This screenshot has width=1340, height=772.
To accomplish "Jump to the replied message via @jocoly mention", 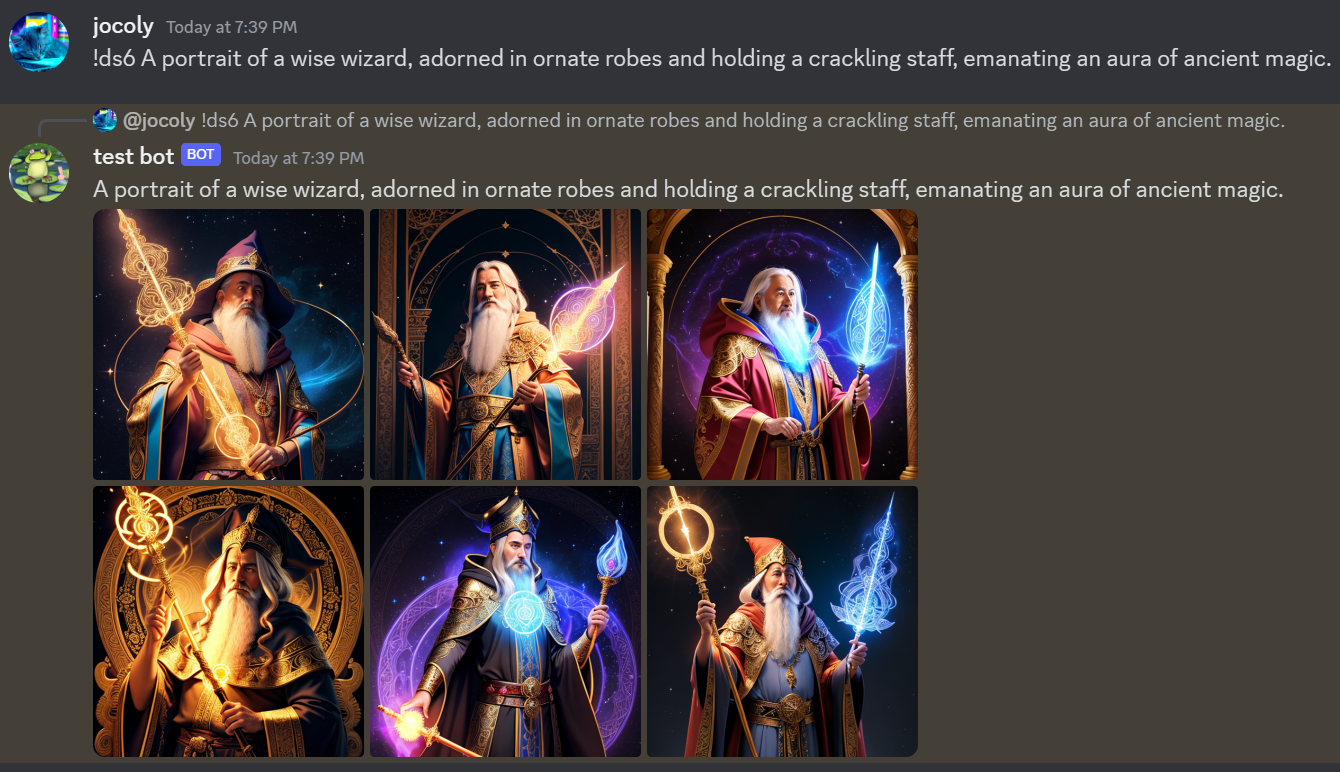I will [x=159, y=120].
